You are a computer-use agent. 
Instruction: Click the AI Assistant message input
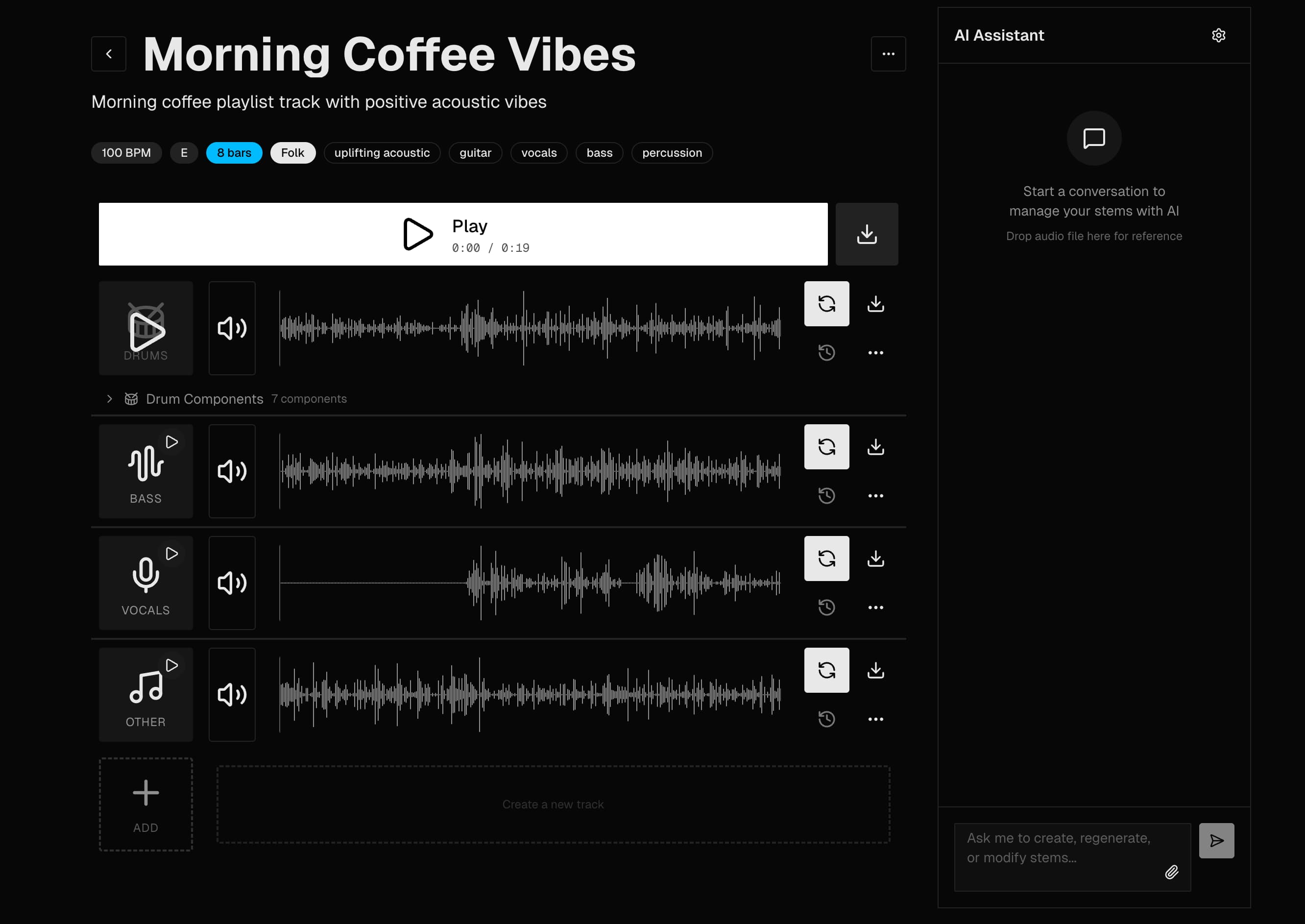click(1072, 856)
